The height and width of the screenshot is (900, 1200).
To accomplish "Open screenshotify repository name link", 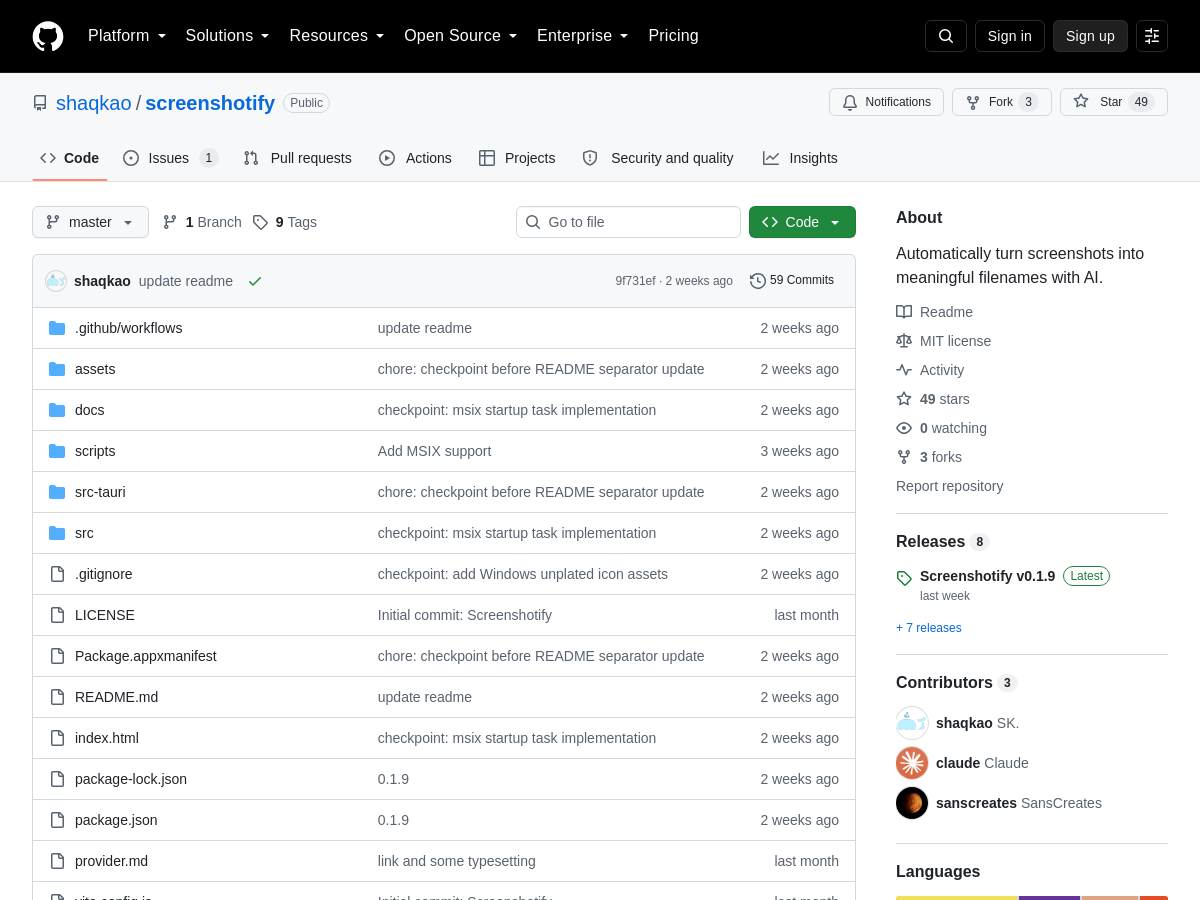I will pyautogui.click(x=210, y=103).
